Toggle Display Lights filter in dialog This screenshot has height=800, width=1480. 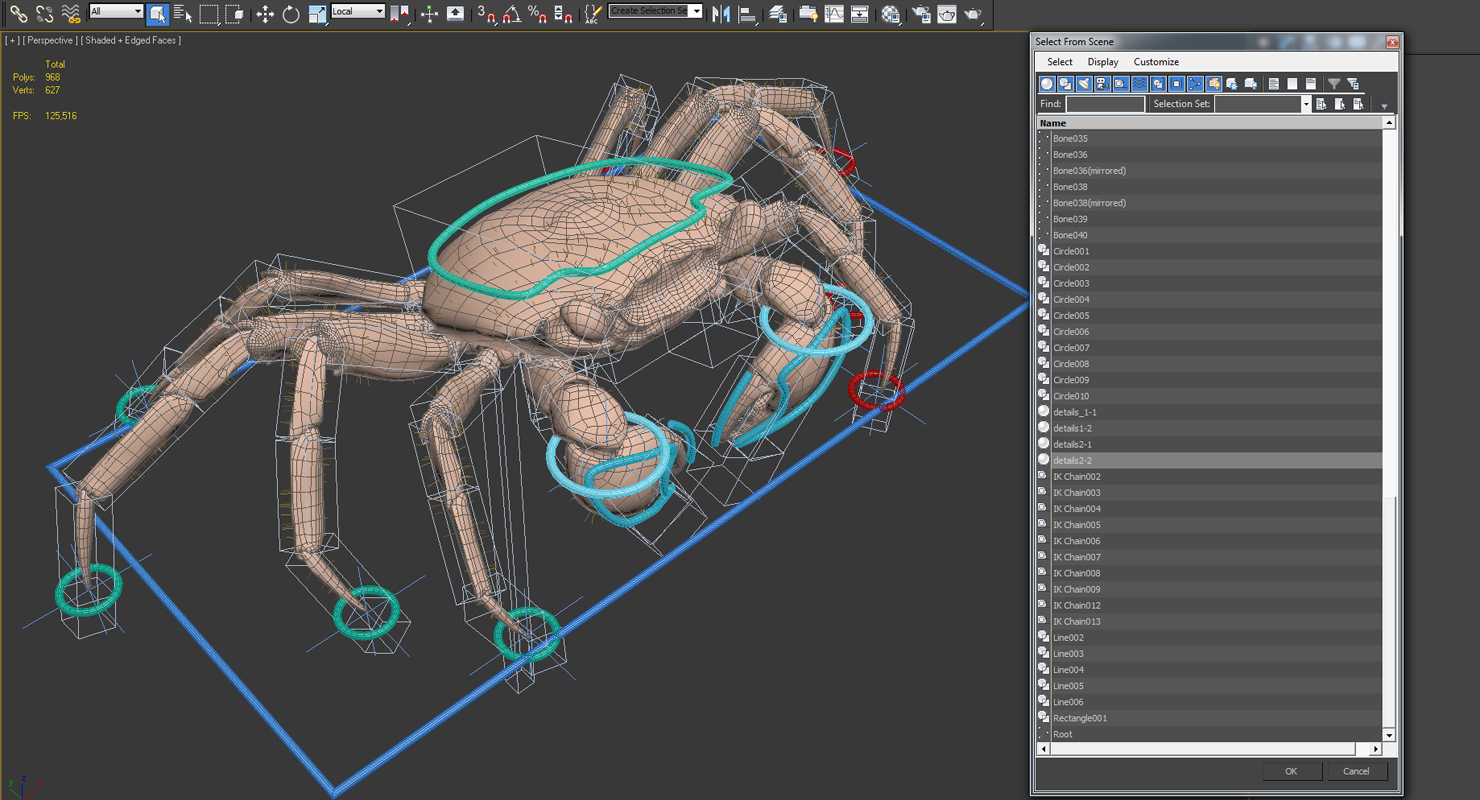tap(1084, 84)
